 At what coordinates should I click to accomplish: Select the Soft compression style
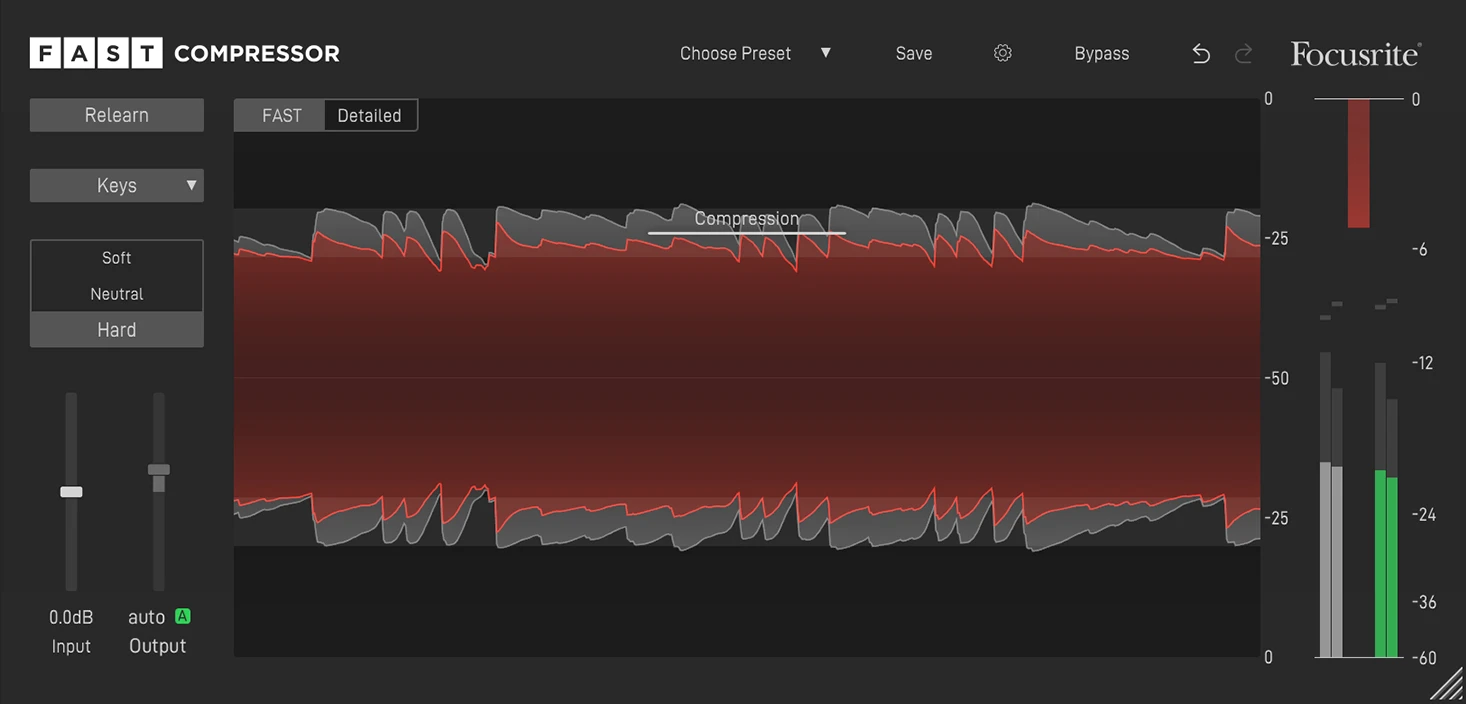pos(117,258)
